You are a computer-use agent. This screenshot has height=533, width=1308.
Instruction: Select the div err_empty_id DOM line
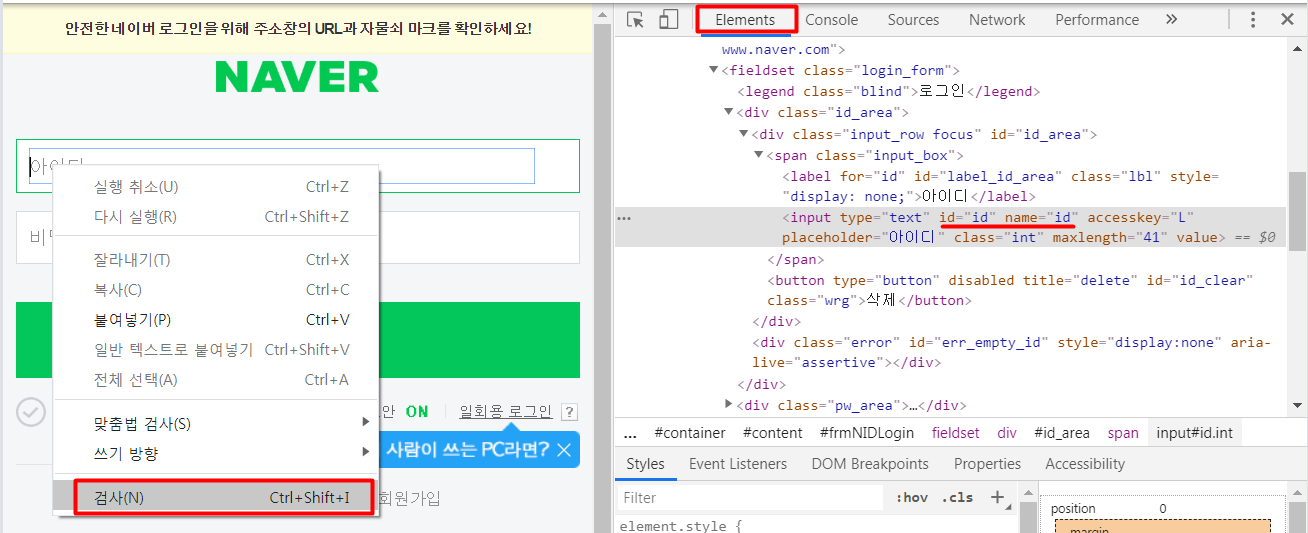[1010, 352]
